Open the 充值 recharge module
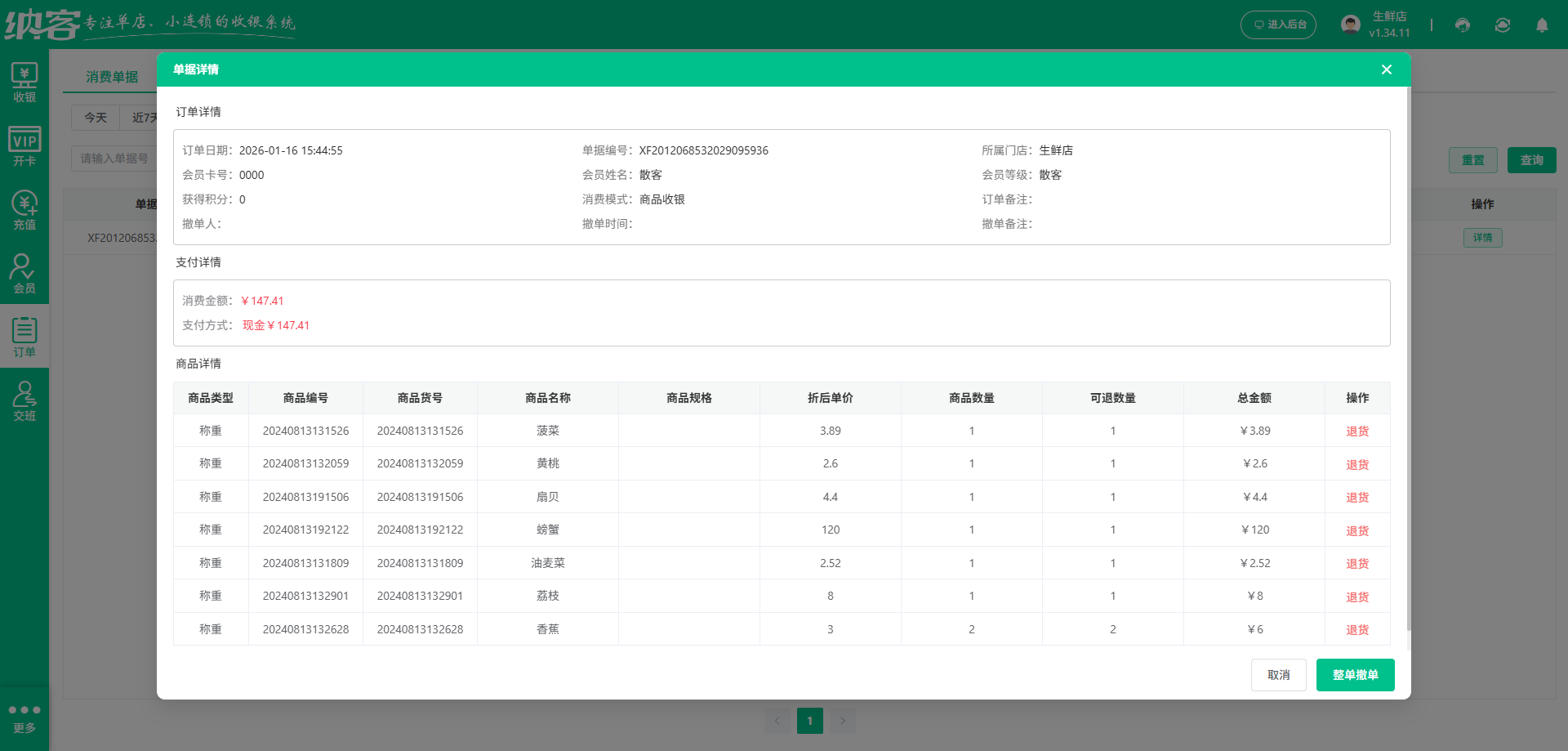 [x=24, y=208]
